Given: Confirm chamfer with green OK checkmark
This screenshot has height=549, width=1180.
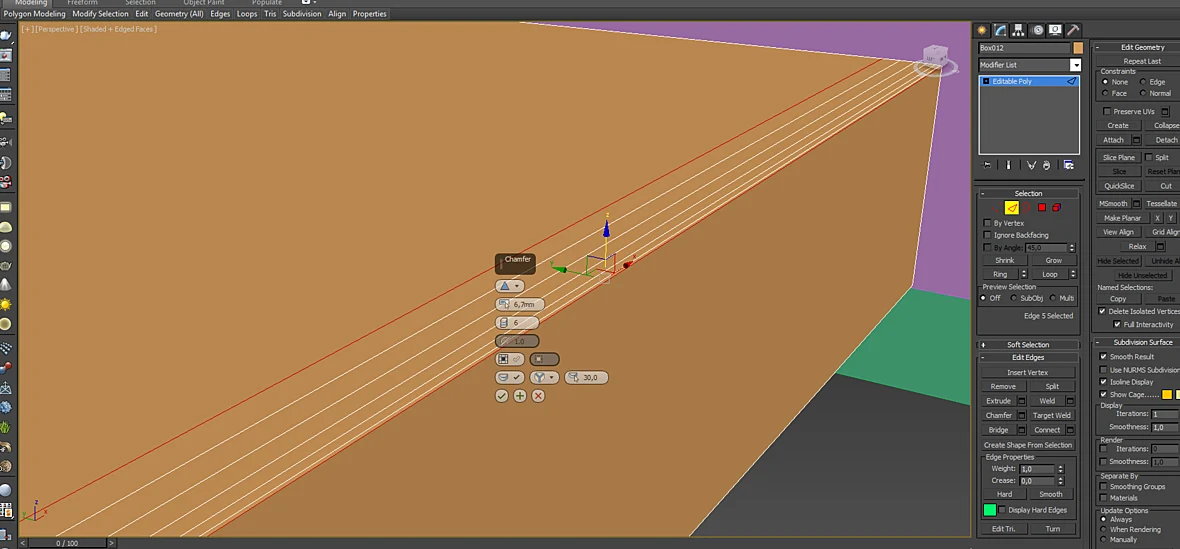Looking at the screenshot, I should [x=502, y=396].
